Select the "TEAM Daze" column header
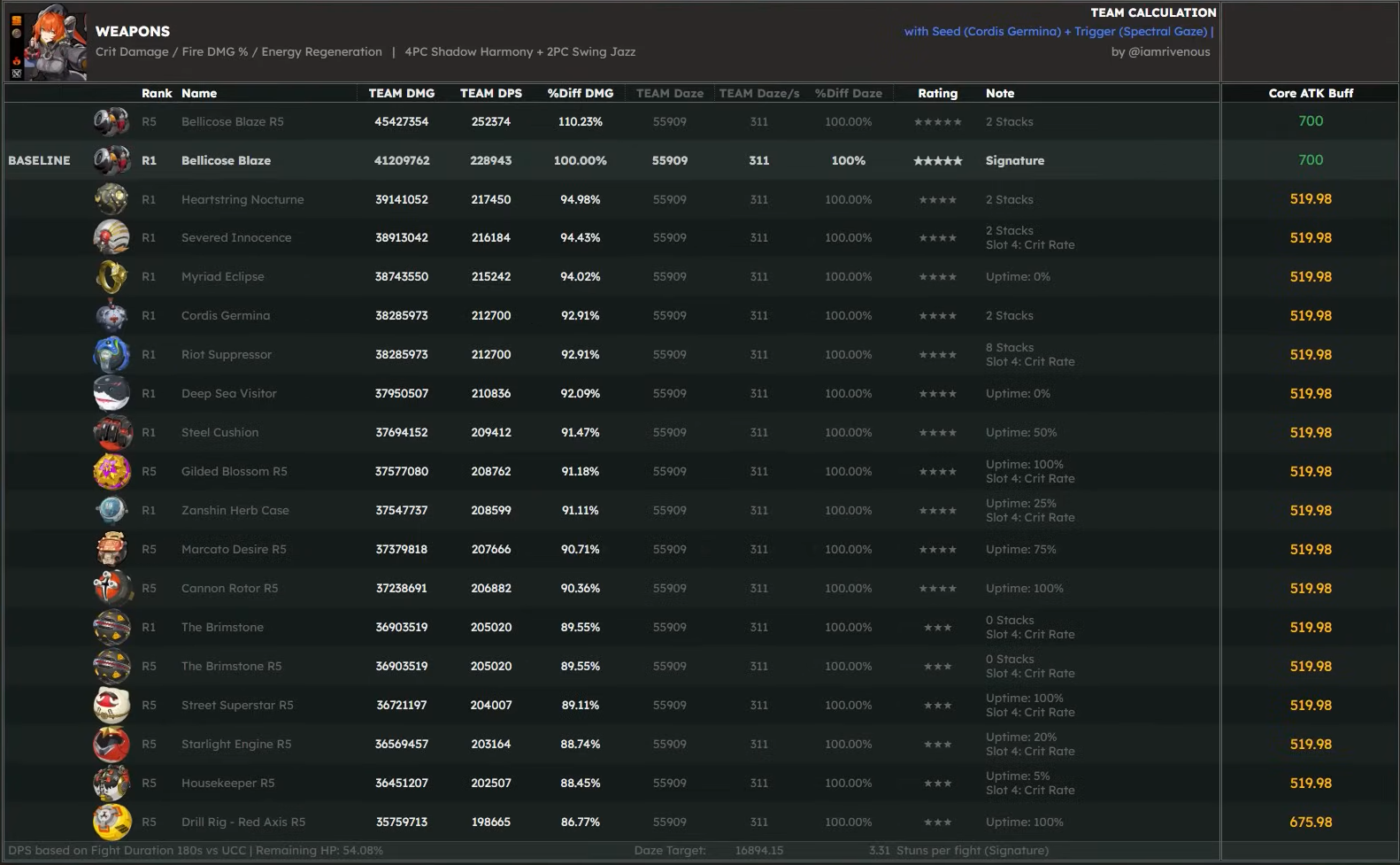1400x865 pixels. (670, 93)
